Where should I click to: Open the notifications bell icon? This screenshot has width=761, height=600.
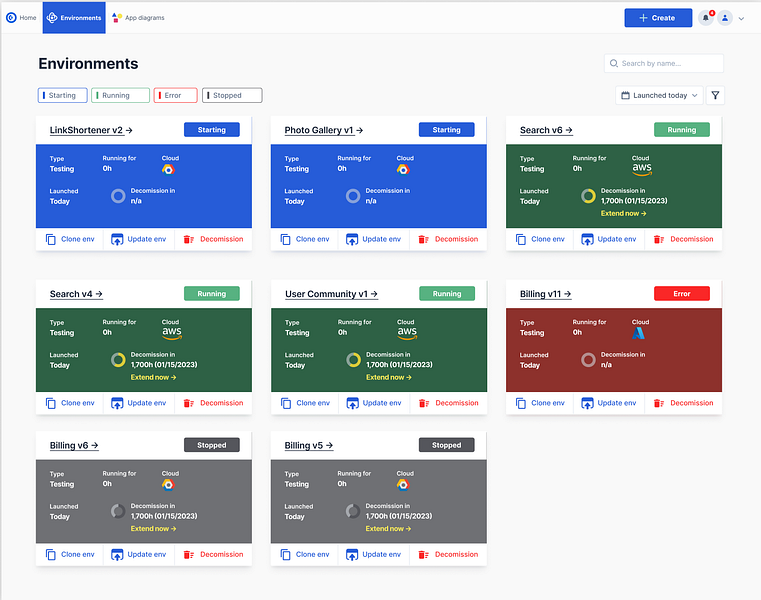(x=706, y=18)
